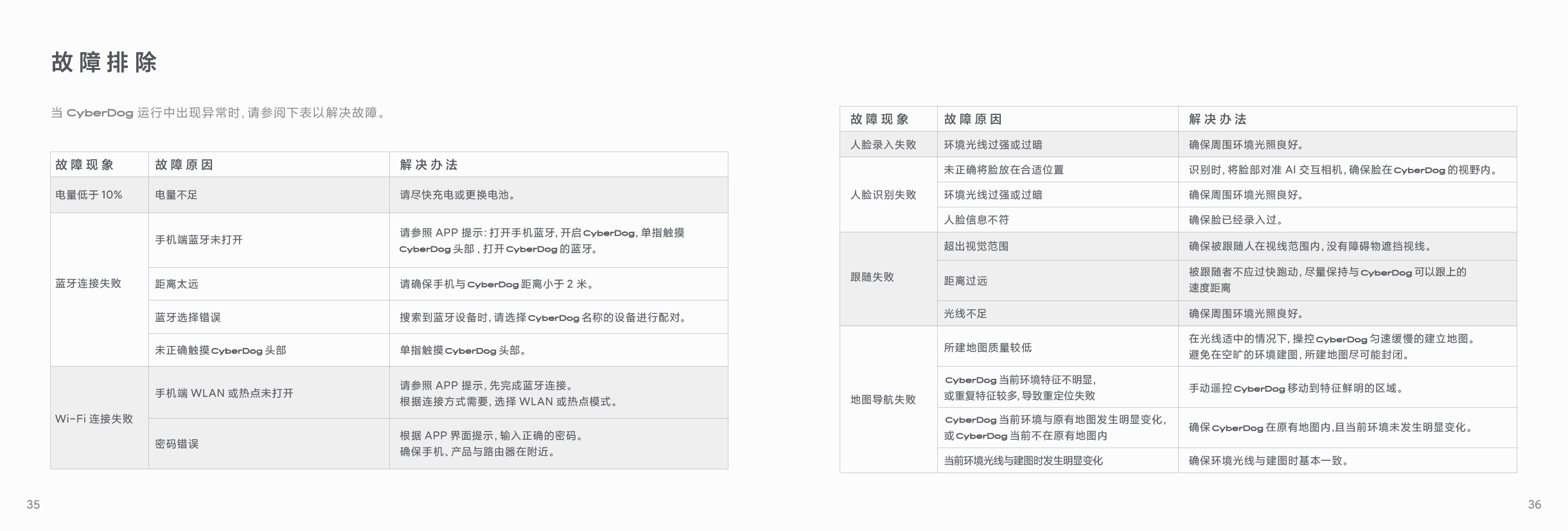This screenshot has height=531, width=1568.
Task: Click the 故障排除 page heading
Action: [104, 63]
